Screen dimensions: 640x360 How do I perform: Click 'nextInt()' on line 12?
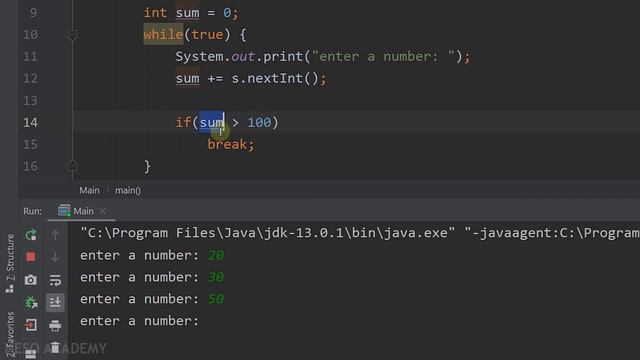pyautogui.click(x=282, y=78)
